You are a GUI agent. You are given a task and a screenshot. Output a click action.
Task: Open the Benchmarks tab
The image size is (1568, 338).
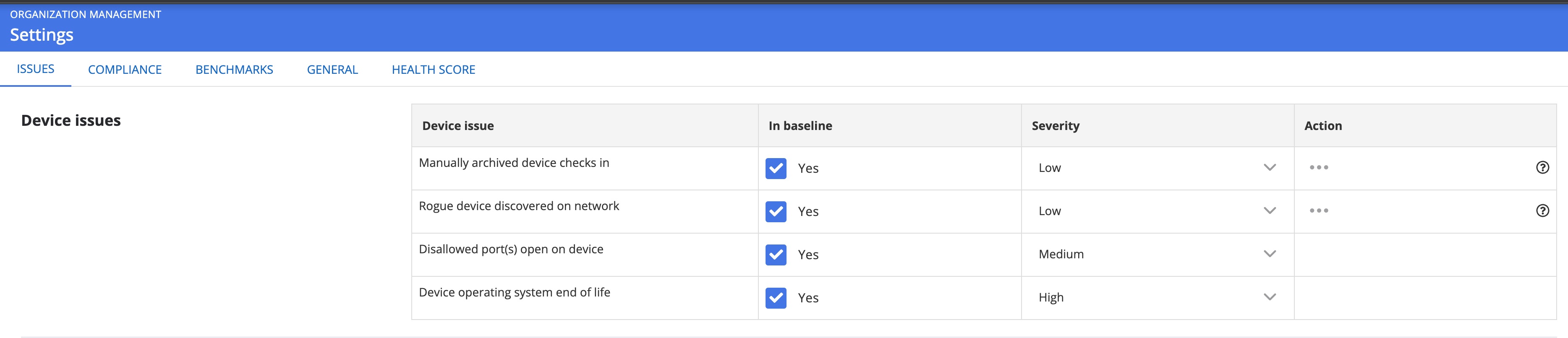[x=234, y=70]
